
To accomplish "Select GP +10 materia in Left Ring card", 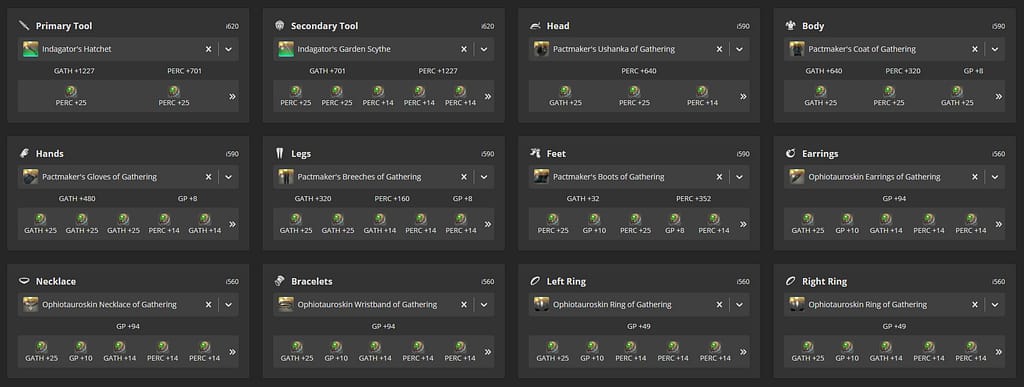I will pos(592,352).
